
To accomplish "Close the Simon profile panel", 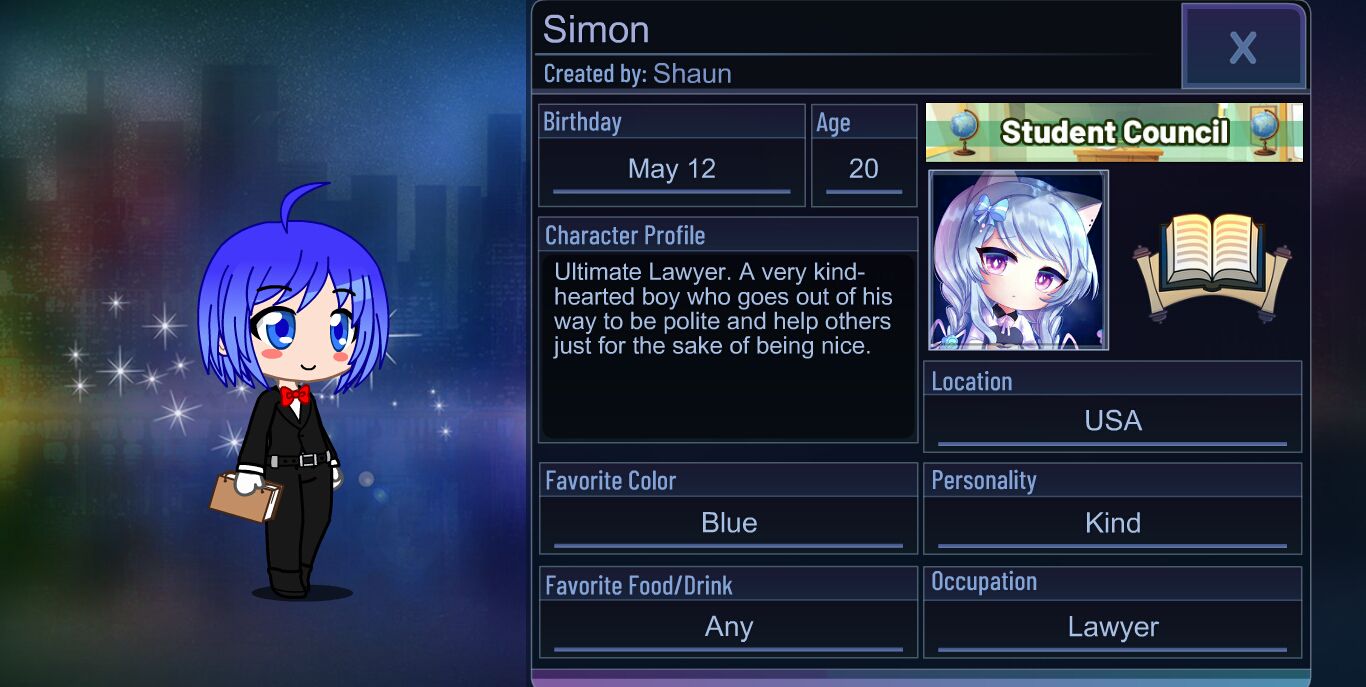I will coord(1243,47).
